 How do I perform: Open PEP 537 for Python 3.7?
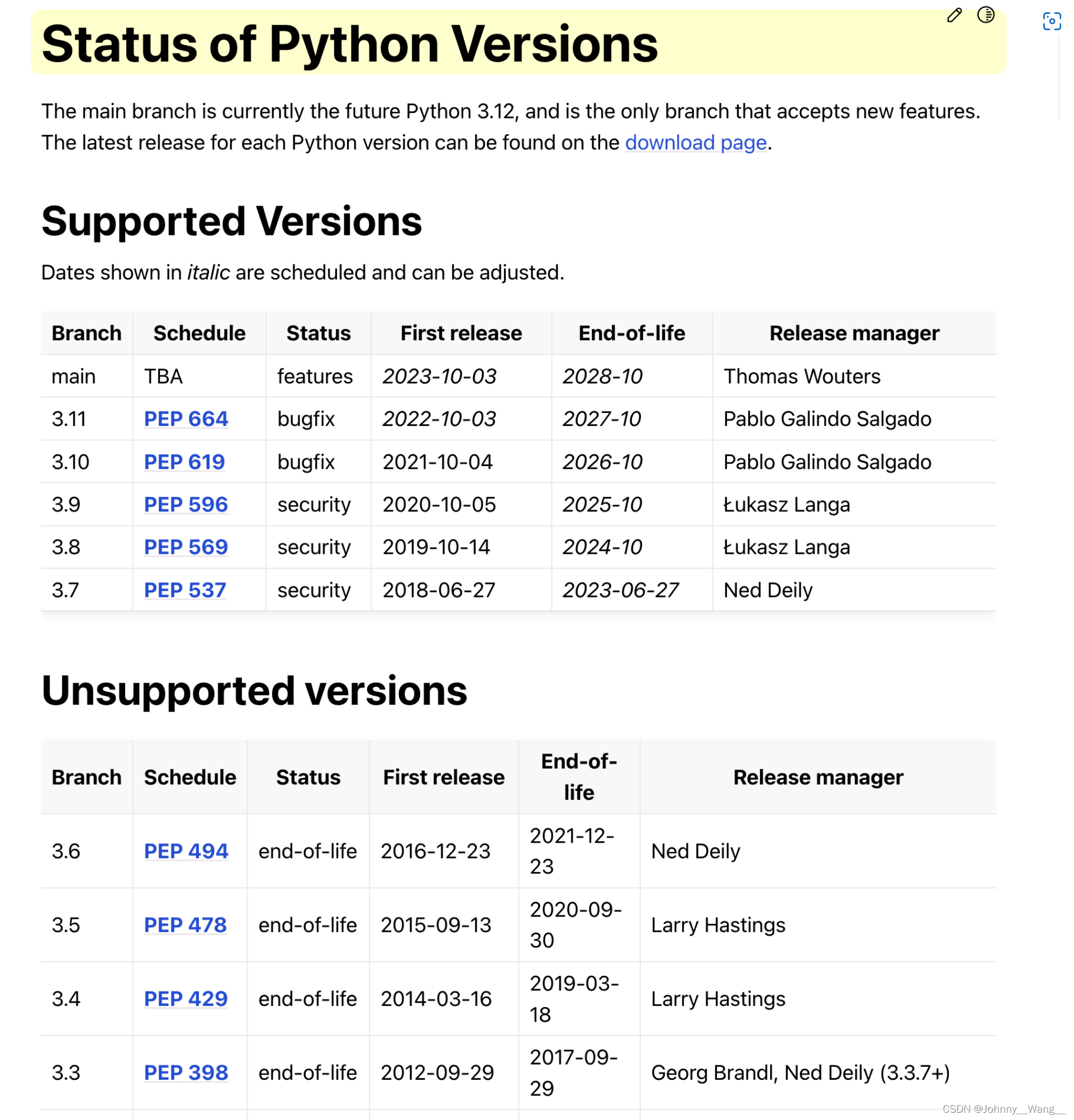(184, 590)
